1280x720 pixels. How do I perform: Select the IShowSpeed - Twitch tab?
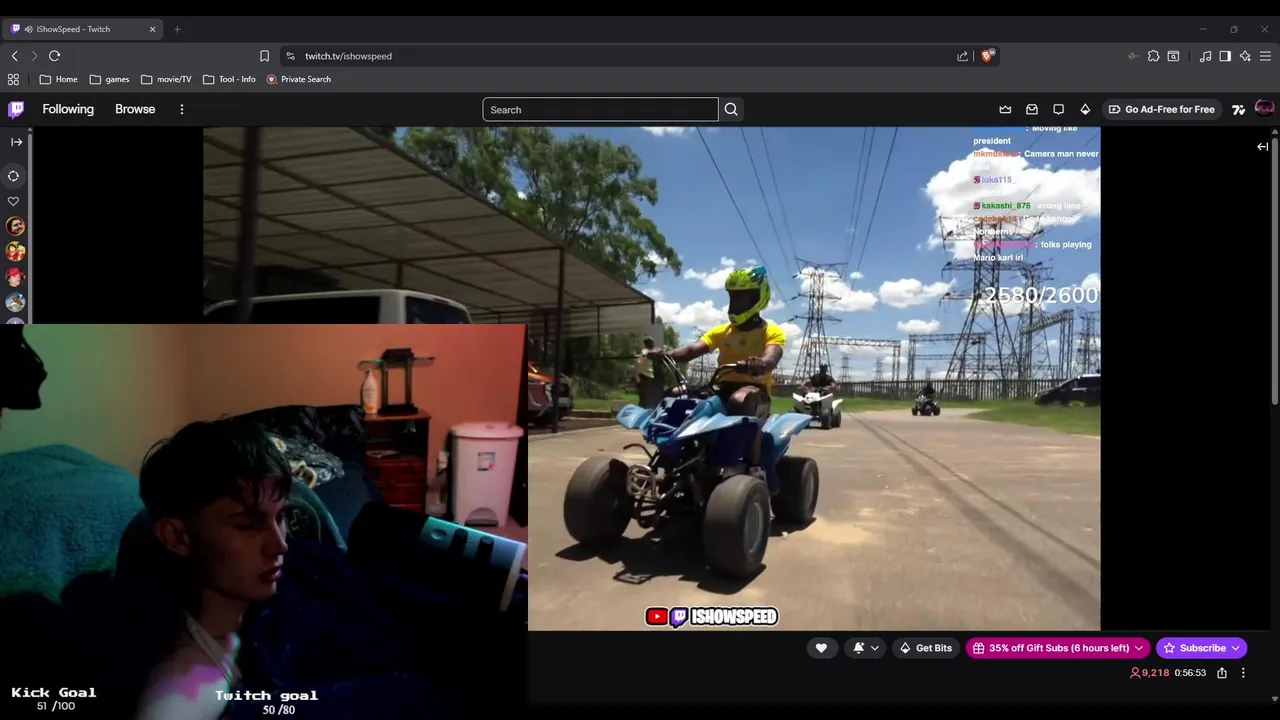point(82,29)
